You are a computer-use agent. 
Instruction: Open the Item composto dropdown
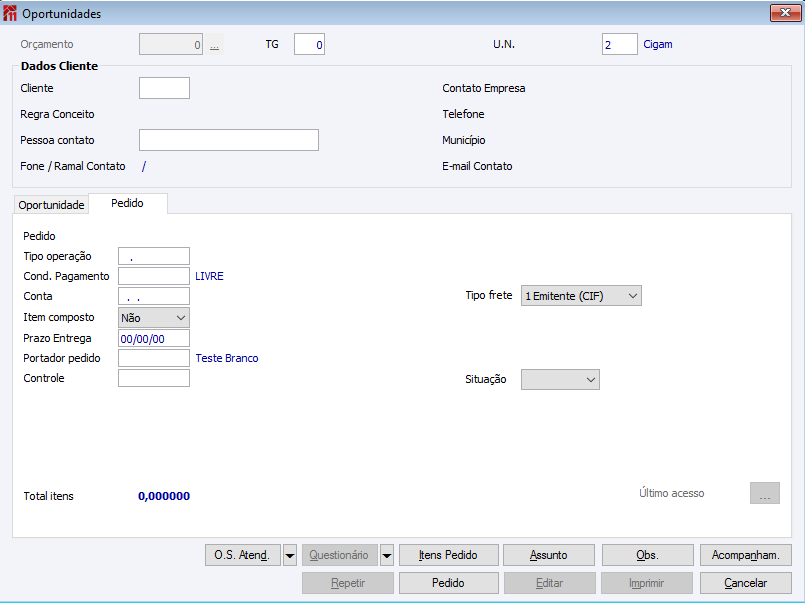click(x=154, y=318)
